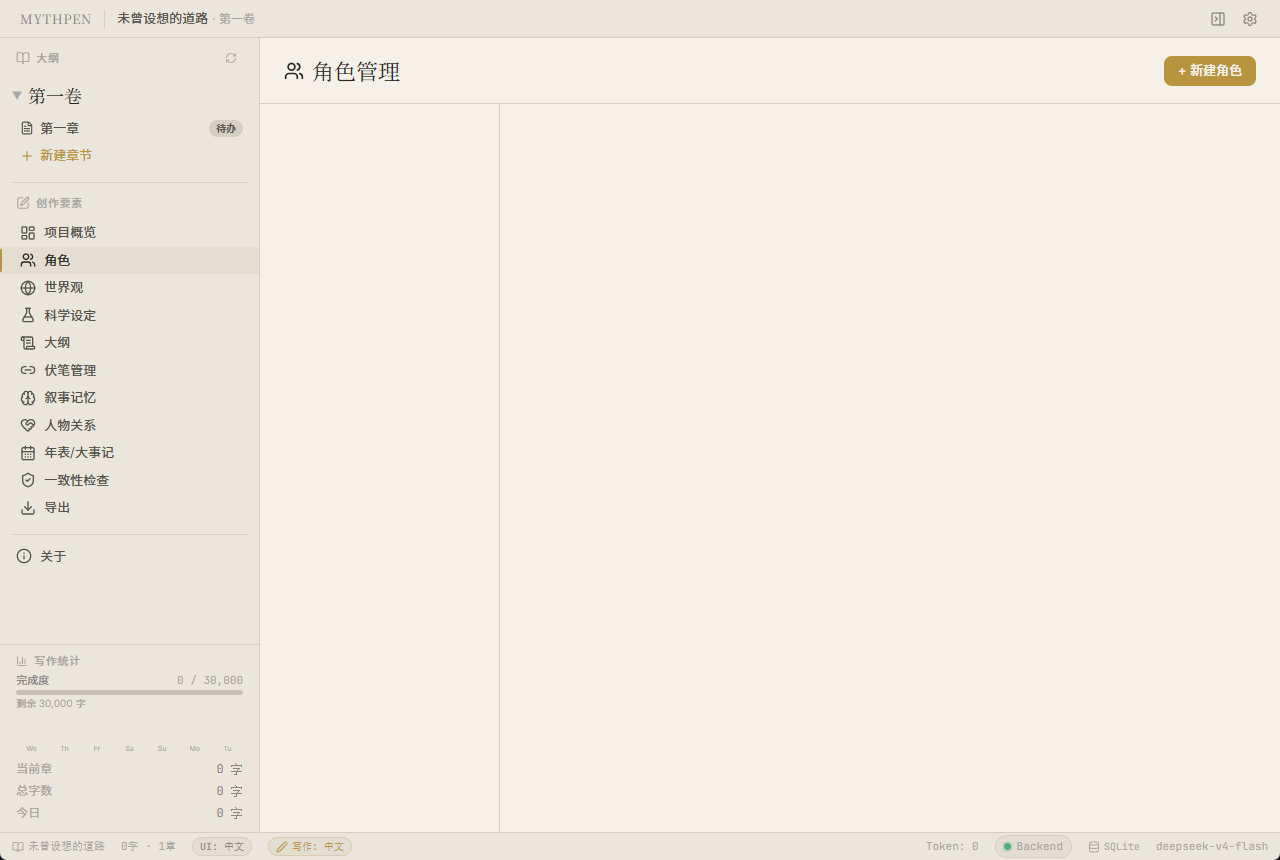Open 科学设定 flask icon
Screen dimensions: 1280x860
28,315
